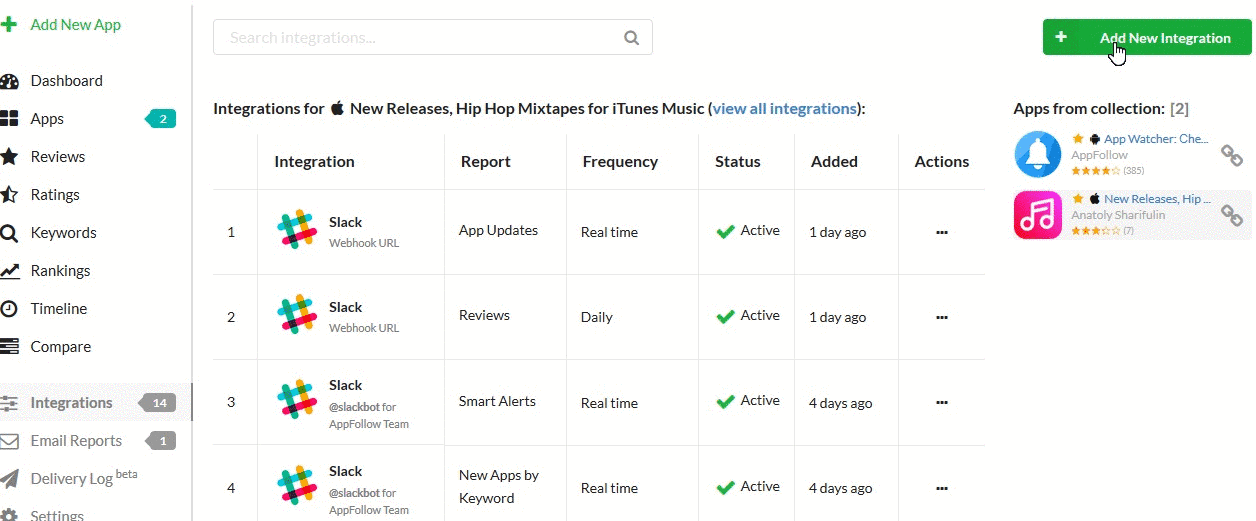Select Rankings in the left menu
1256x521 pixels.
pyautogui.click(x=60, y=271)
